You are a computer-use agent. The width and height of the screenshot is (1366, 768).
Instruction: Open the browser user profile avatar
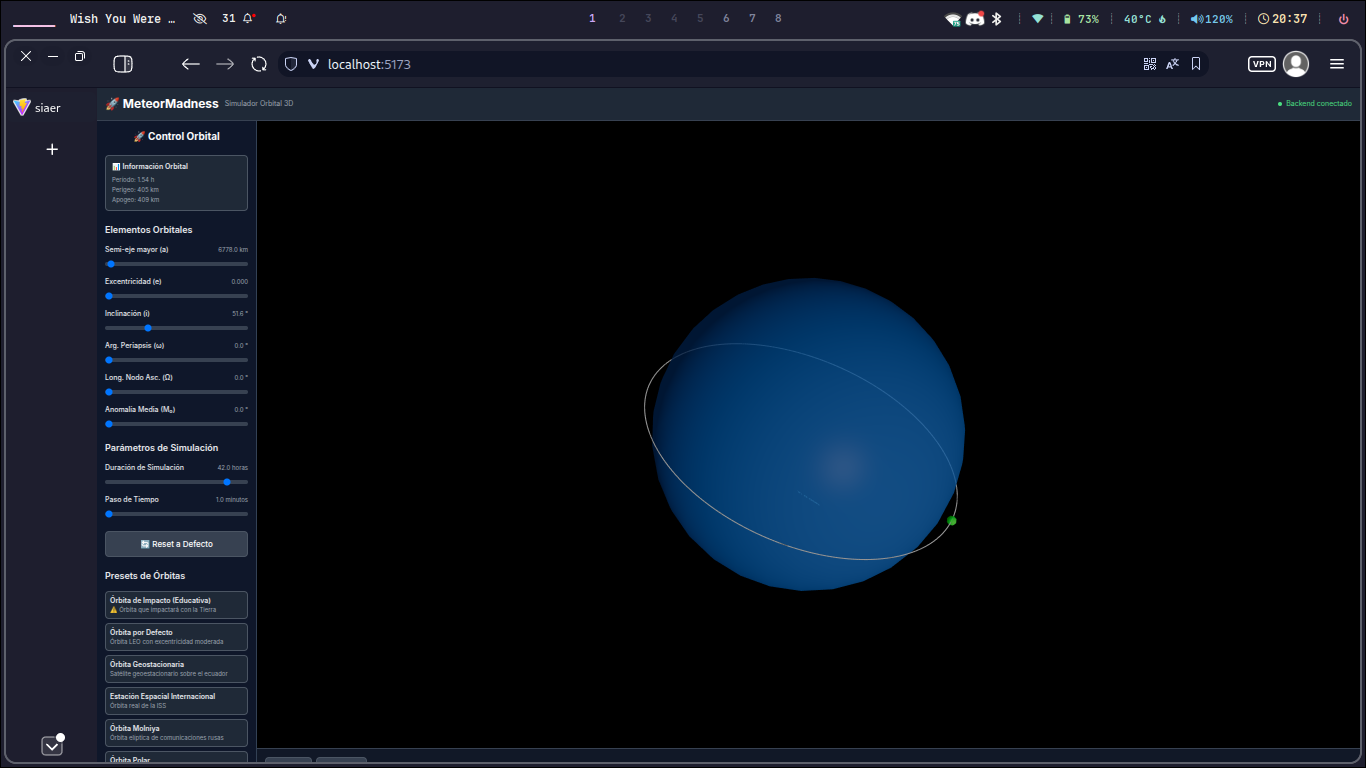(x=1296, y=64)
